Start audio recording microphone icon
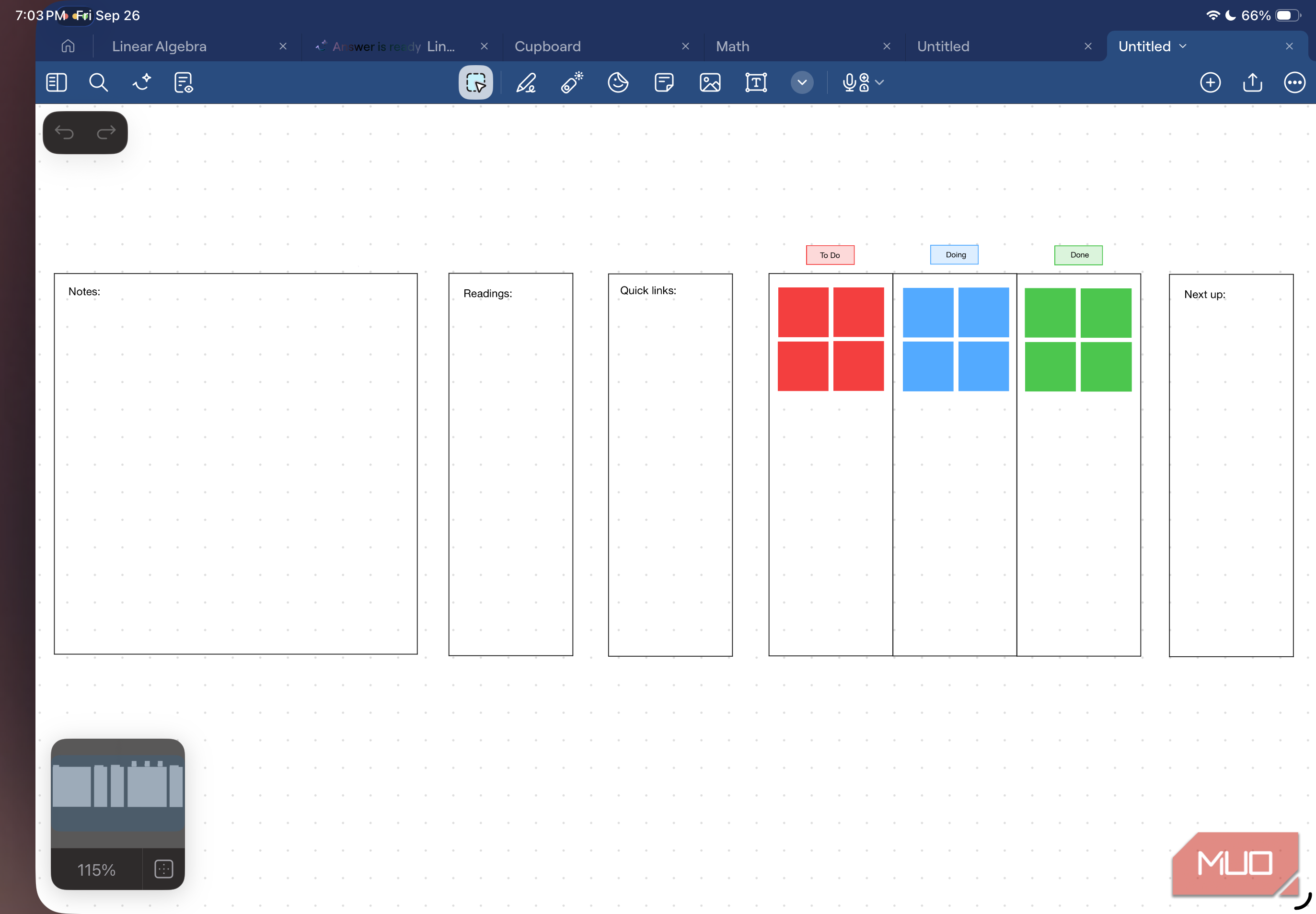The width and height of the screenshot is (1316, 914). click(x=850, y=82)
